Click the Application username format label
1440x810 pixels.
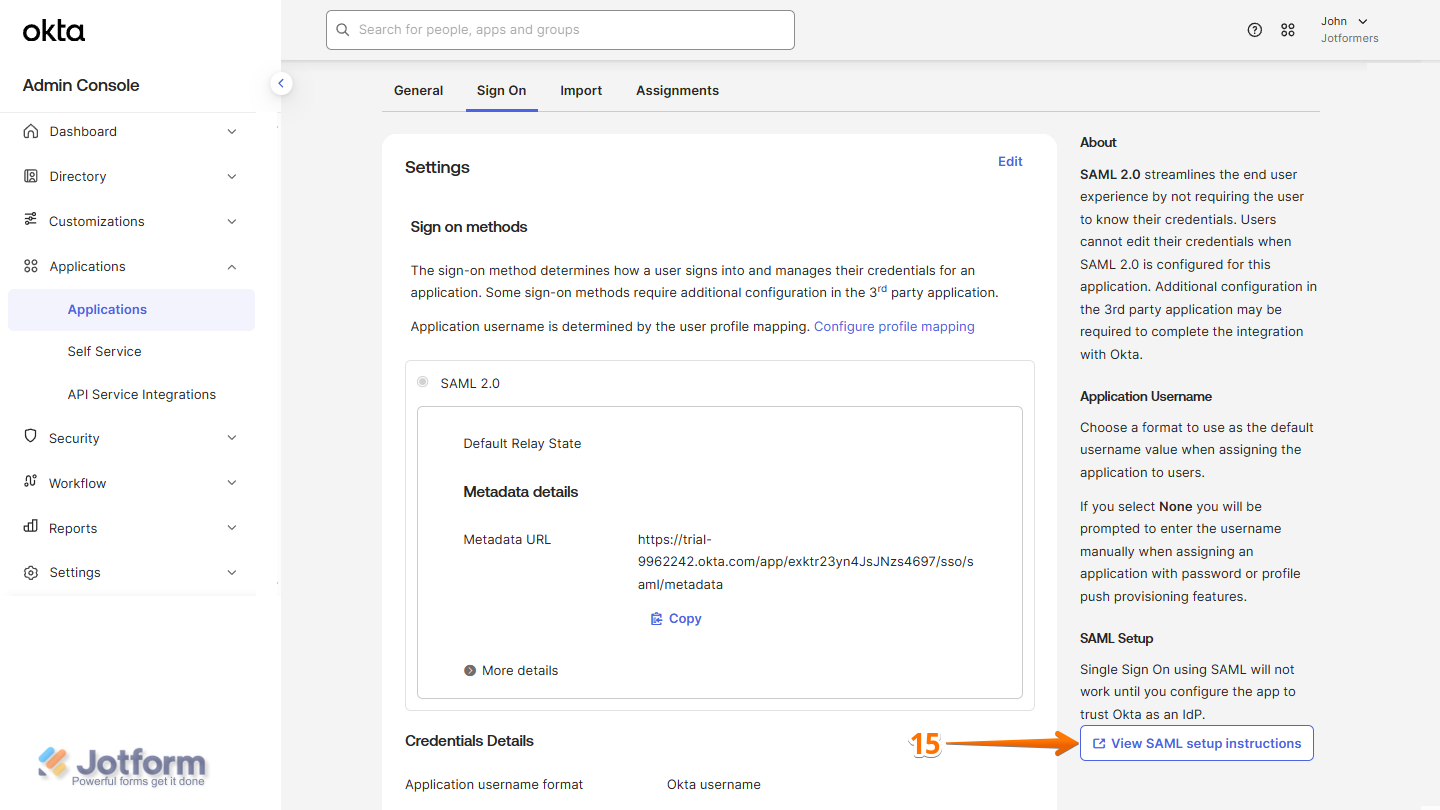coord(494,785)
